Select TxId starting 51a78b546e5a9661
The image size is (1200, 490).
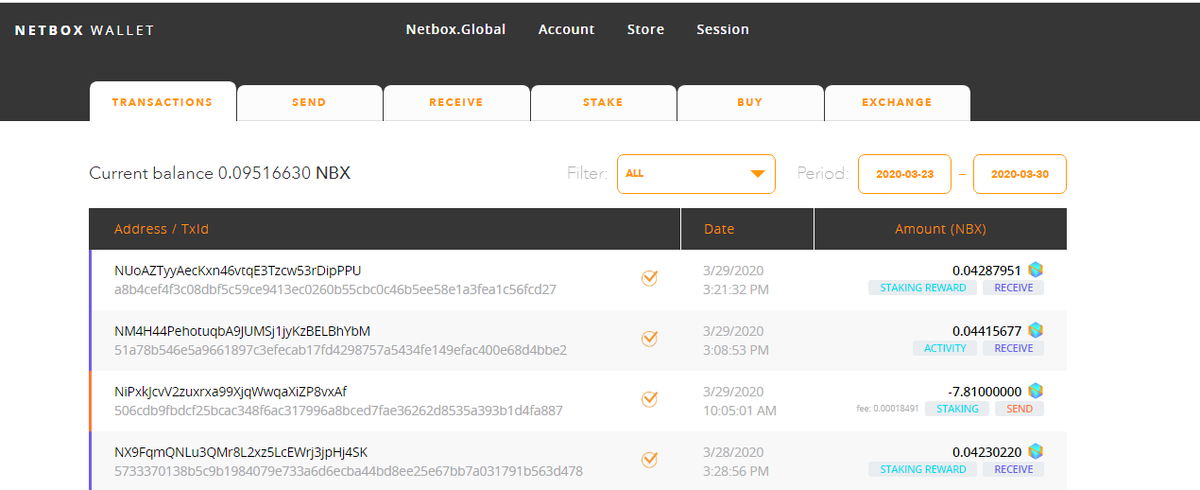point(340,350)
